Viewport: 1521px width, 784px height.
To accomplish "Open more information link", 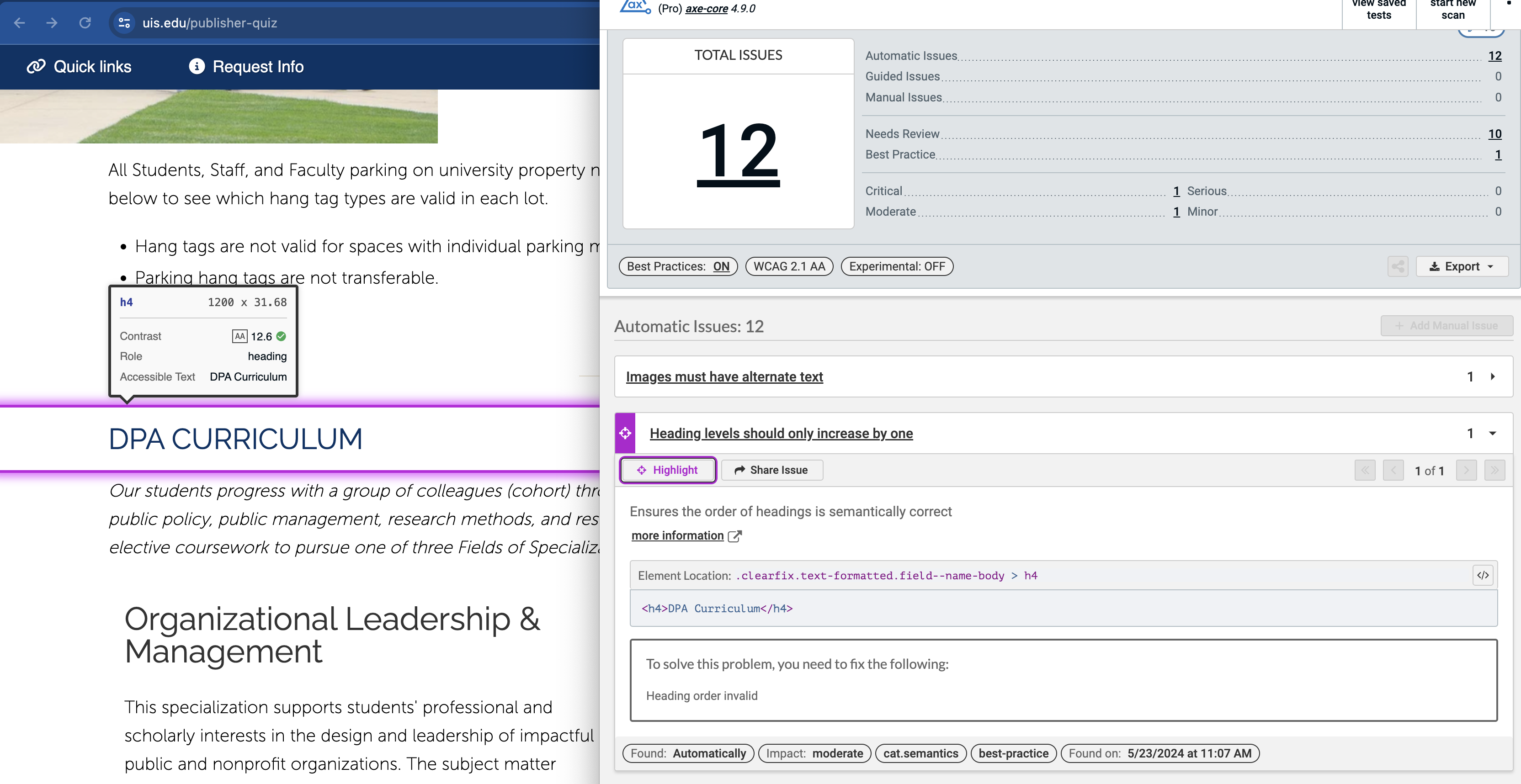I will tap(677, 535).
